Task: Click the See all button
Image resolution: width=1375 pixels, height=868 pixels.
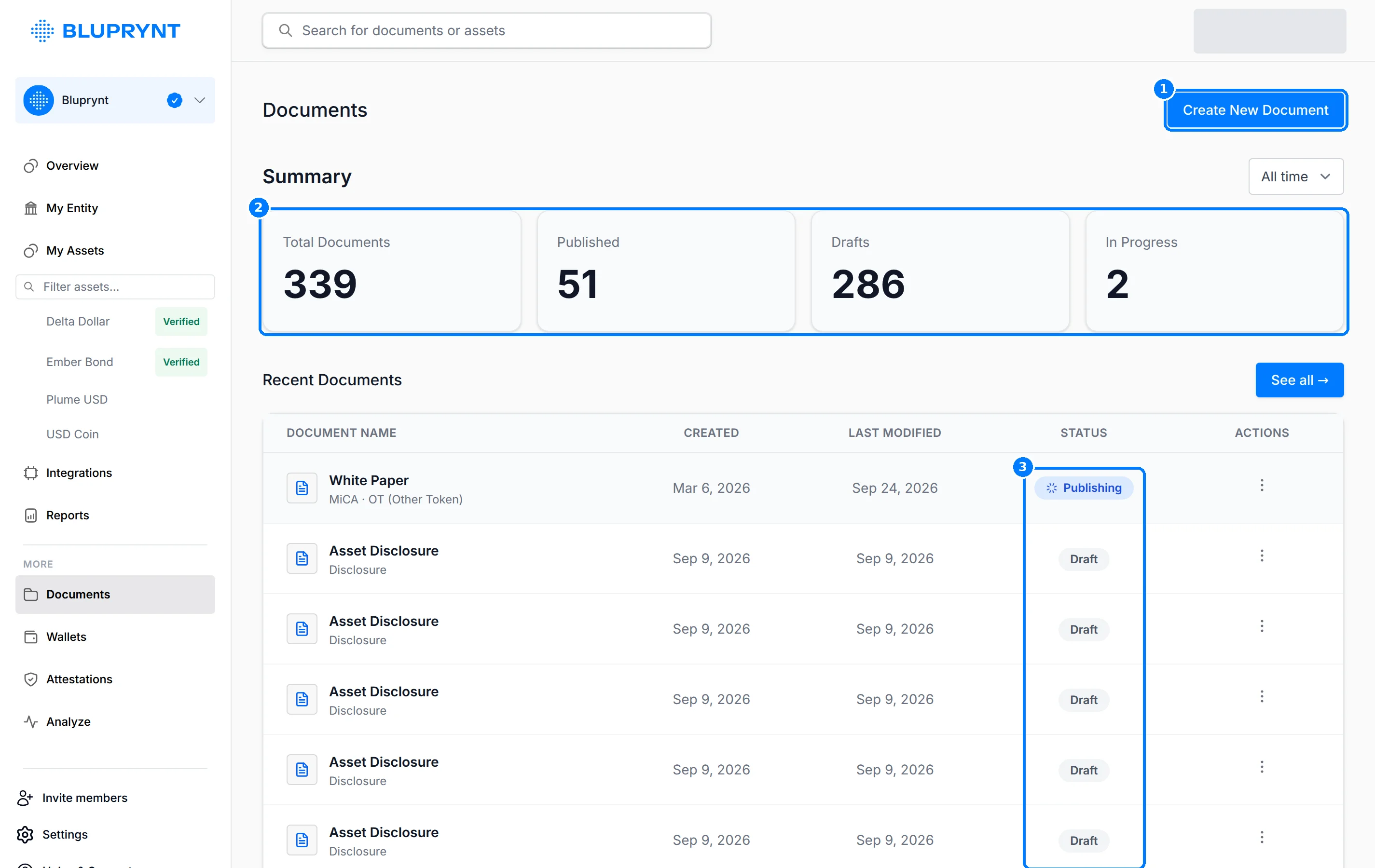Action: click(1299, 380)
